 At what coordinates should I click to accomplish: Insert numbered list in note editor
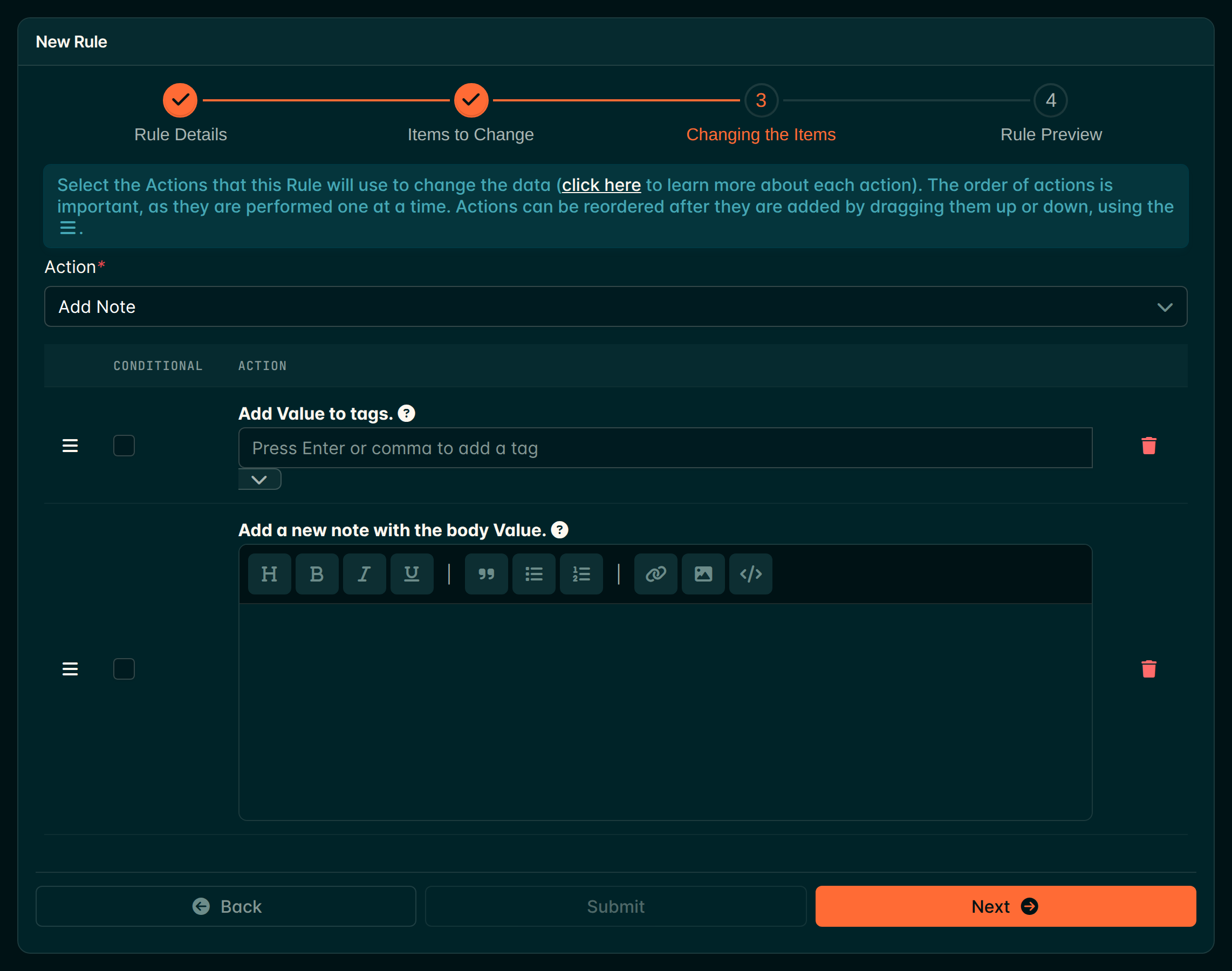pyautogui.click(x=581, y=574)
